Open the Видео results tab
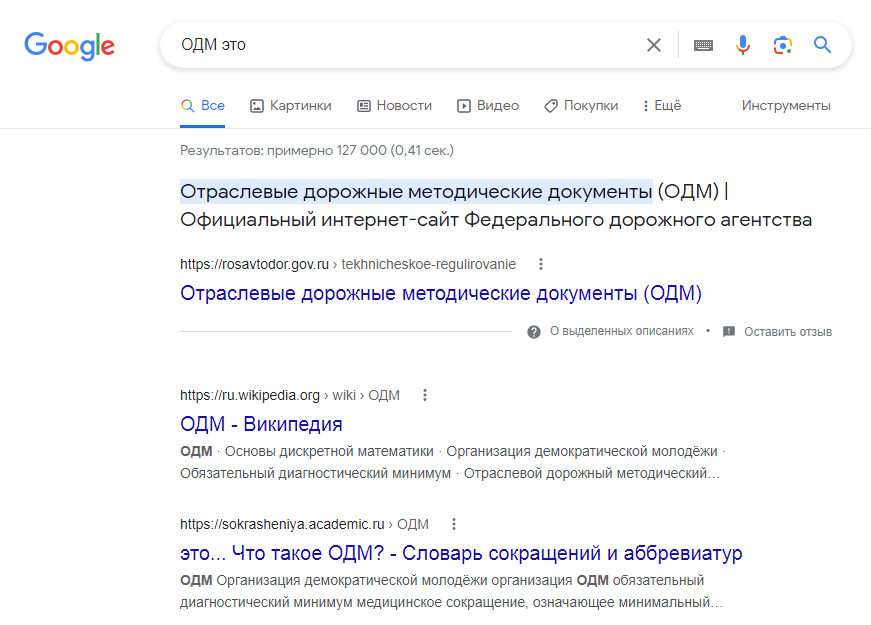871x625 pixels. click(488, 106)
